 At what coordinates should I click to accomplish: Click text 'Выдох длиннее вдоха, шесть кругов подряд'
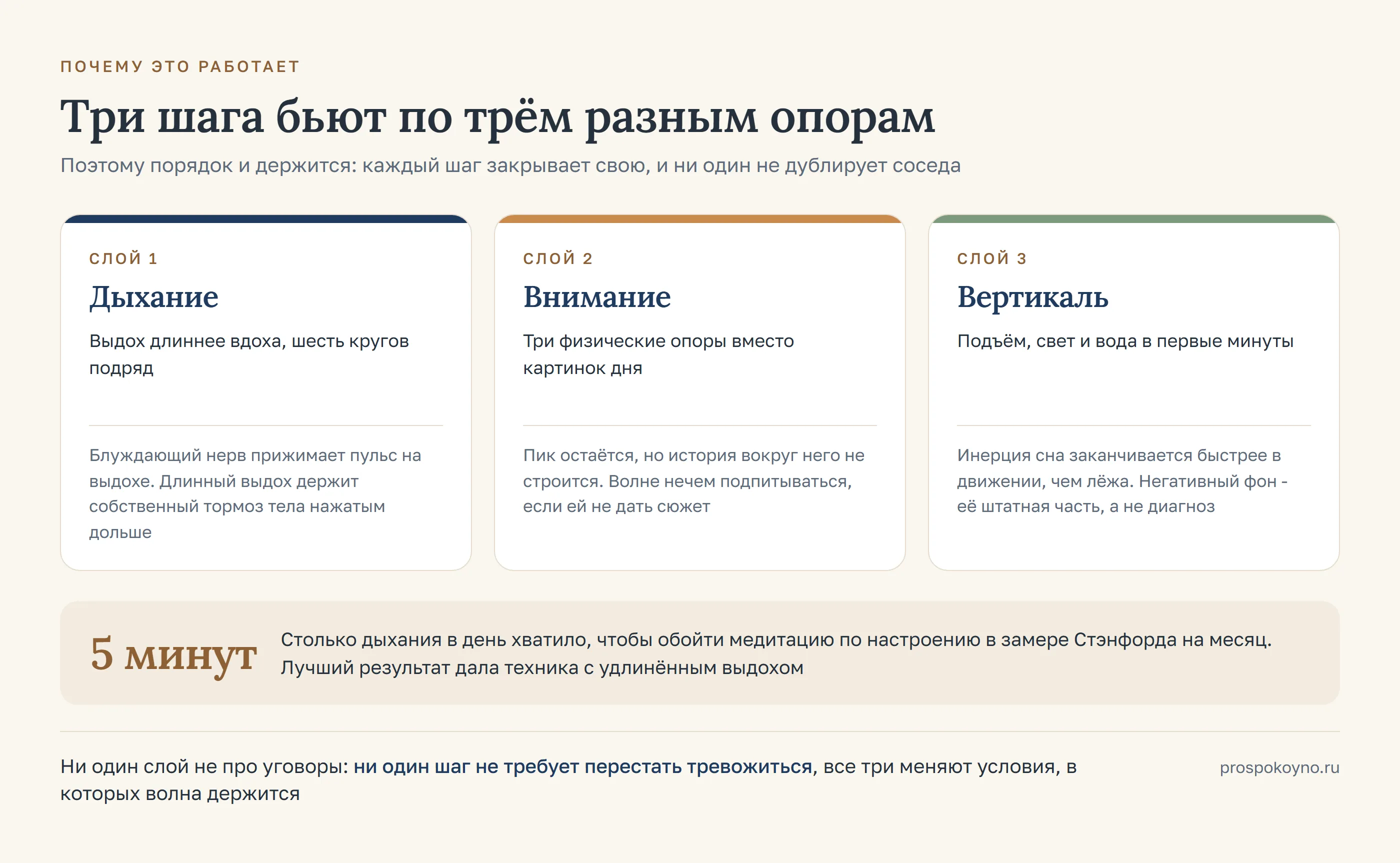(249, 354)
